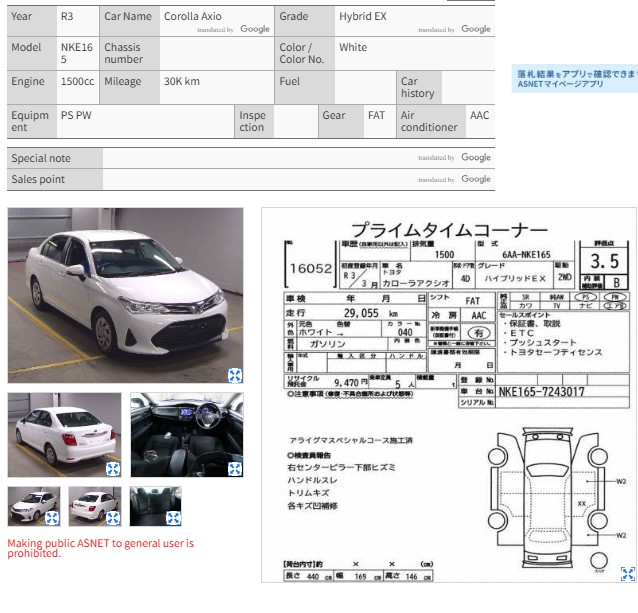This screenshot has width=638, height=613.
Task: Expand the dashboard interior photo
Action: click(235, 469)
